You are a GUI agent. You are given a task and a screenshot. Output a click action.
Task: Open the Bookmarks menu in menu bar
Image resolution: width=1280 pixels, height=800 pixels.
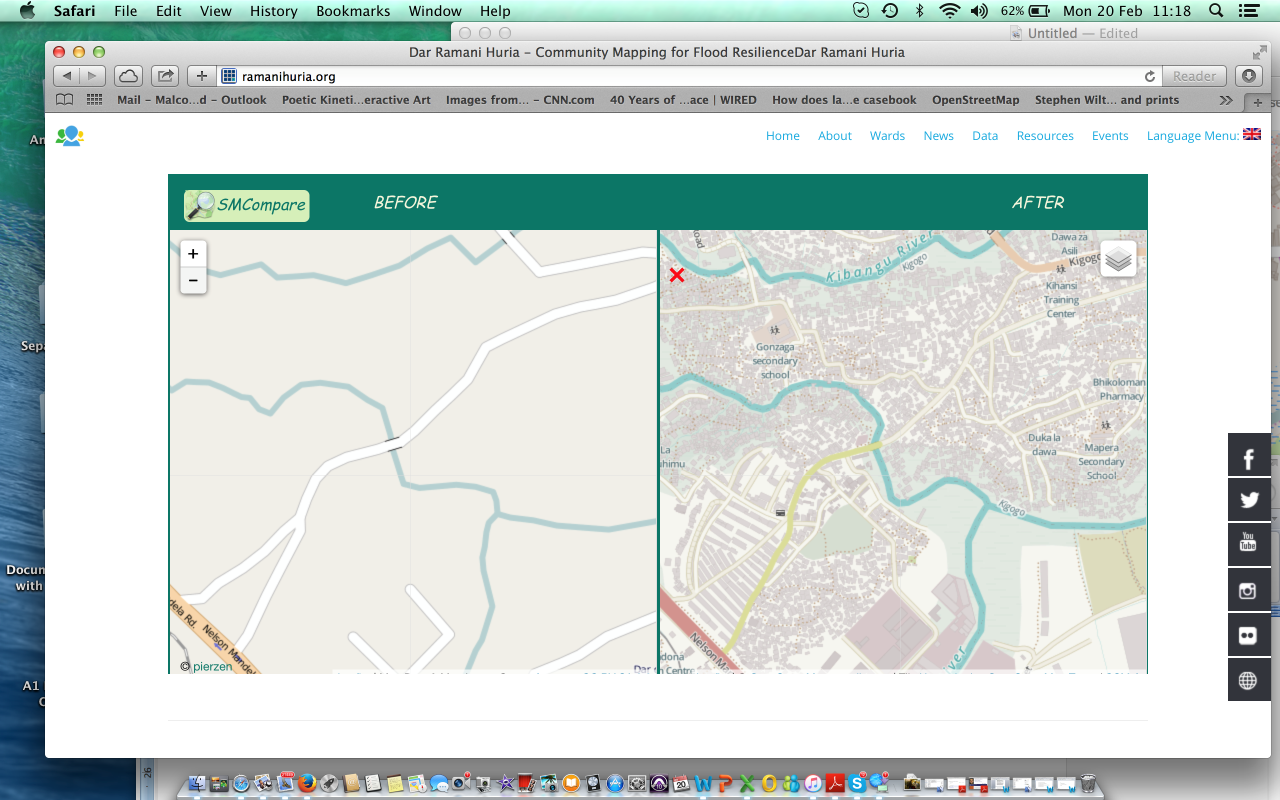tap(351, 11)
